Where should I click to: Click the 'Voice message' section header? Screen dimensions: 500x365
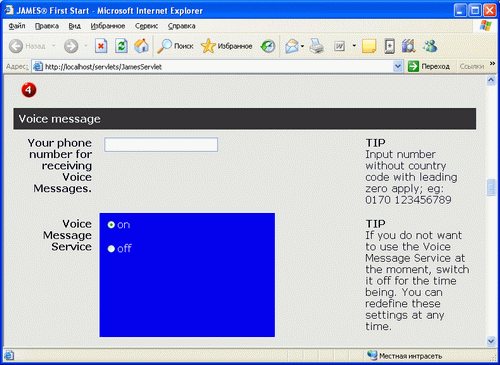tap(245, 119)
